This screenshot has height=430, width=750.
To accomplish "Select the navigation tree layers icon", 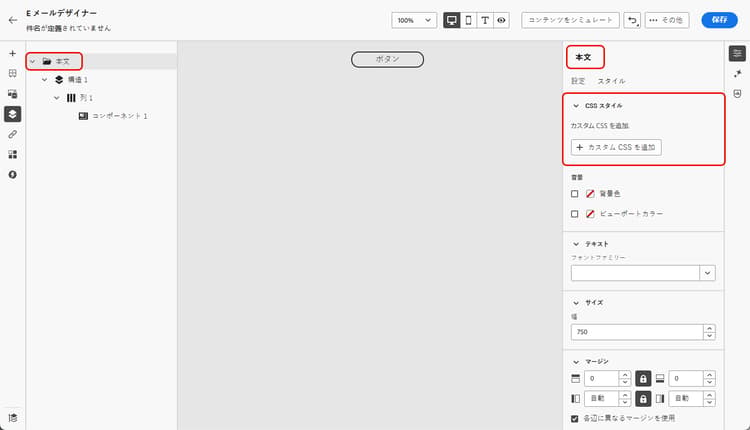I will coord(13,114).
